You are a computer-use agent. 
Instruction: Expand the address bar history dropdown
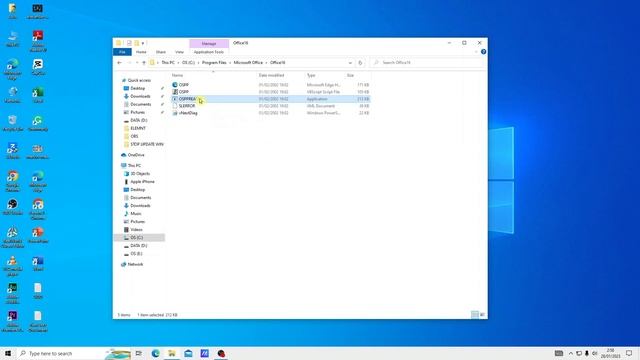(350, 63)
